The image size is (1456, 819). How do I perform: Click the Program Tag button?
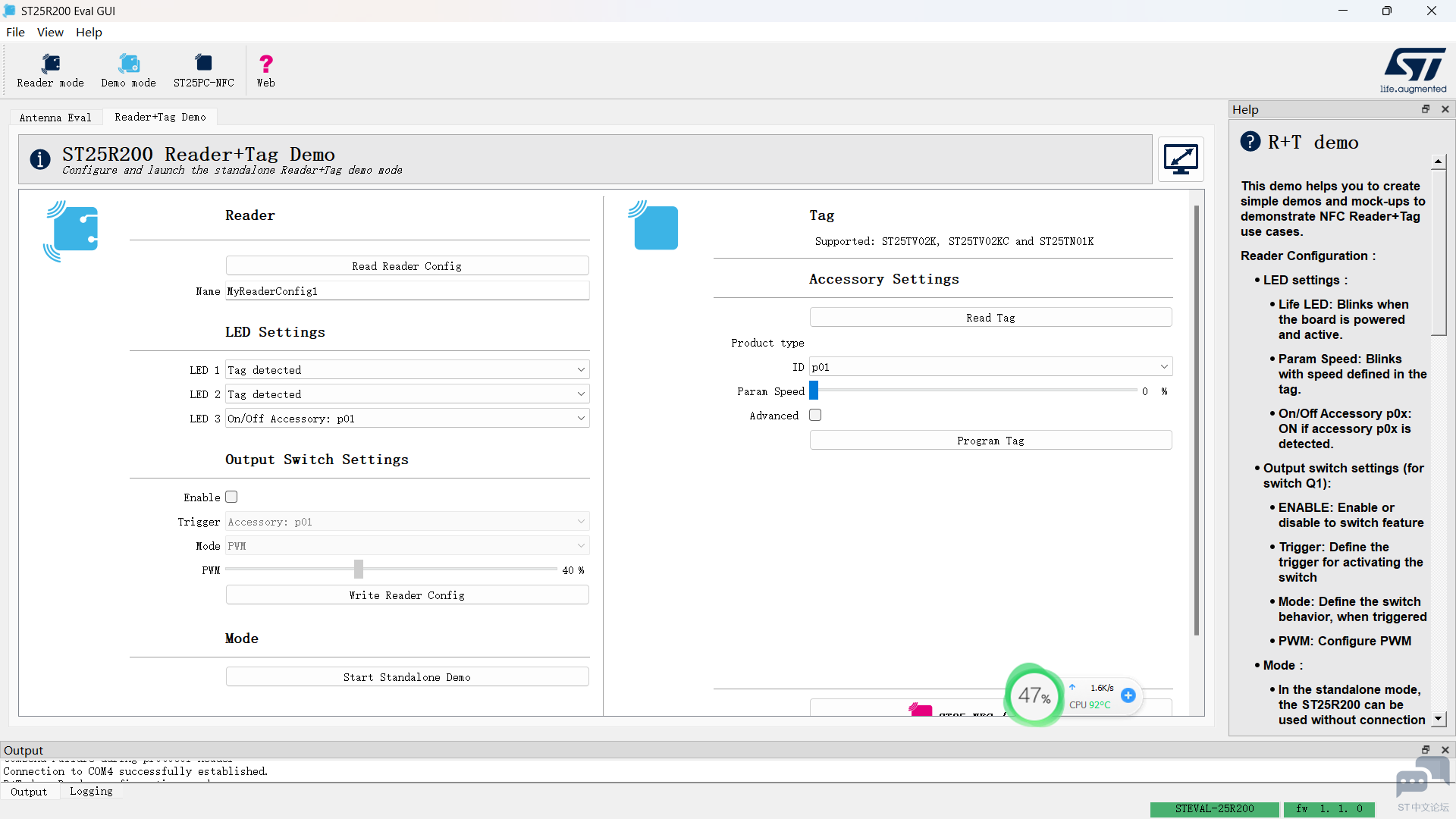pyautogui.click(x=990, y=440)
